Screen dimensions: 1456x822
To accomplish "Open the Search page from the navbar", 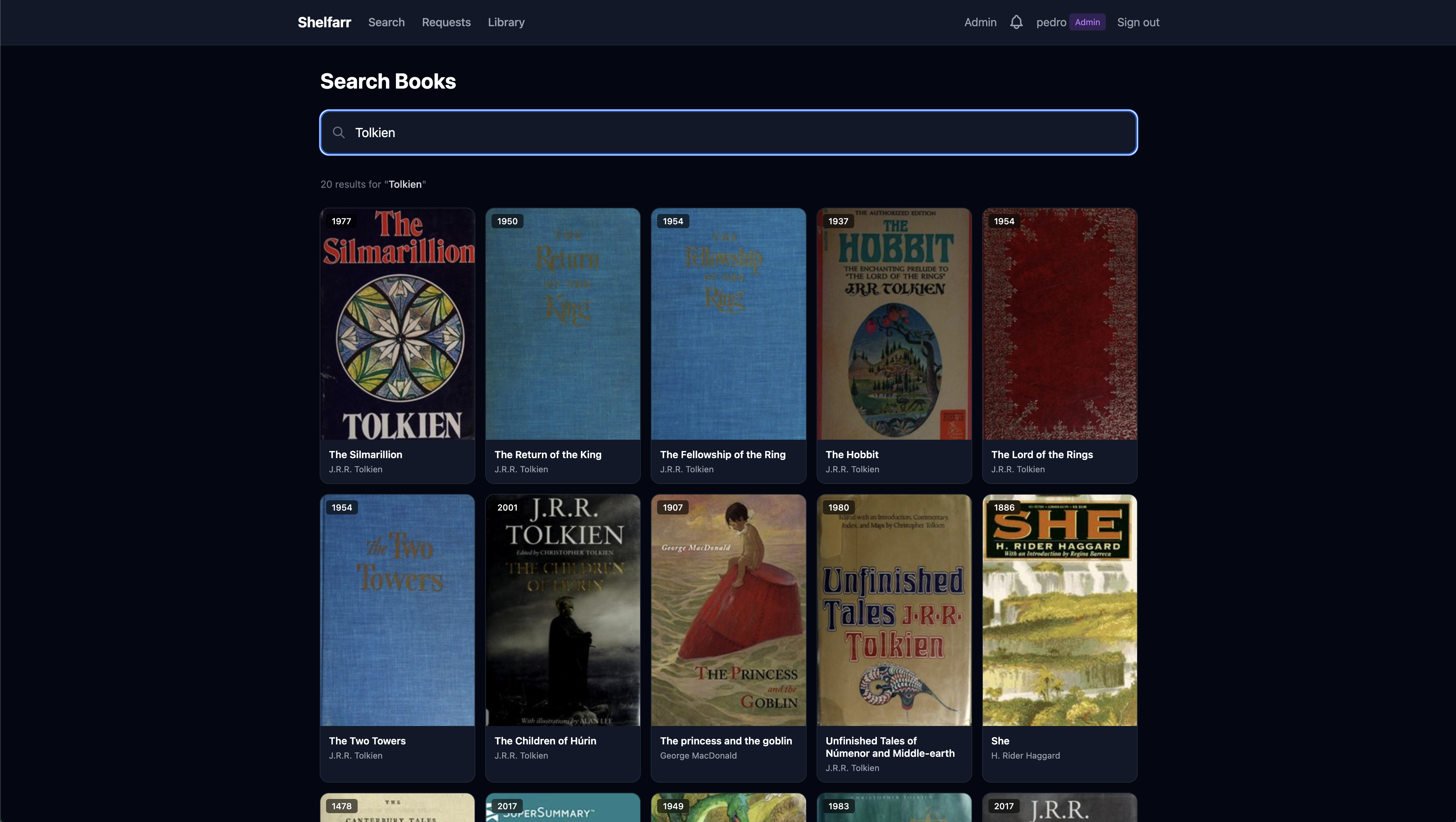I will click(x=386, y=22).
